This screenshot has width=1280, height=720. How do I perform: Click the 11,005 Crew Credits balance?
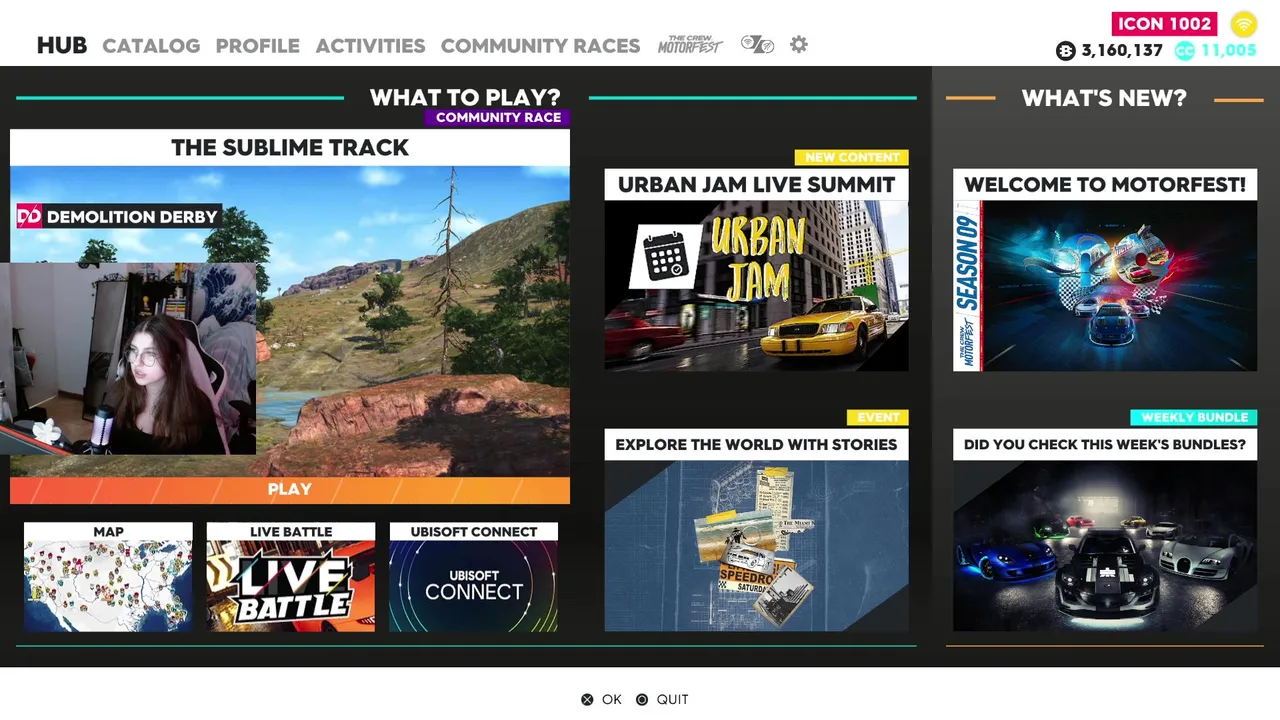pyautogui.click(x=1228, y=51)
